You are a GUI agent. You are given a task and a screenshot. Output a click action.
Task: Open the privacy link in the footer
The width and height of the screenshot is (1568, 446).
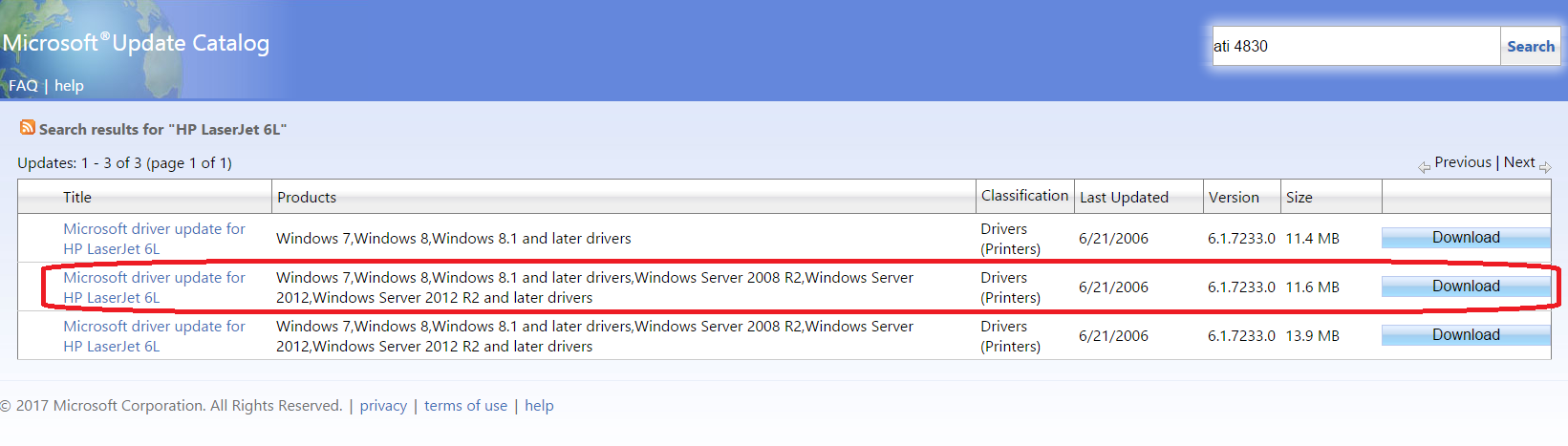pyautogui.click(x=383, y=406)
